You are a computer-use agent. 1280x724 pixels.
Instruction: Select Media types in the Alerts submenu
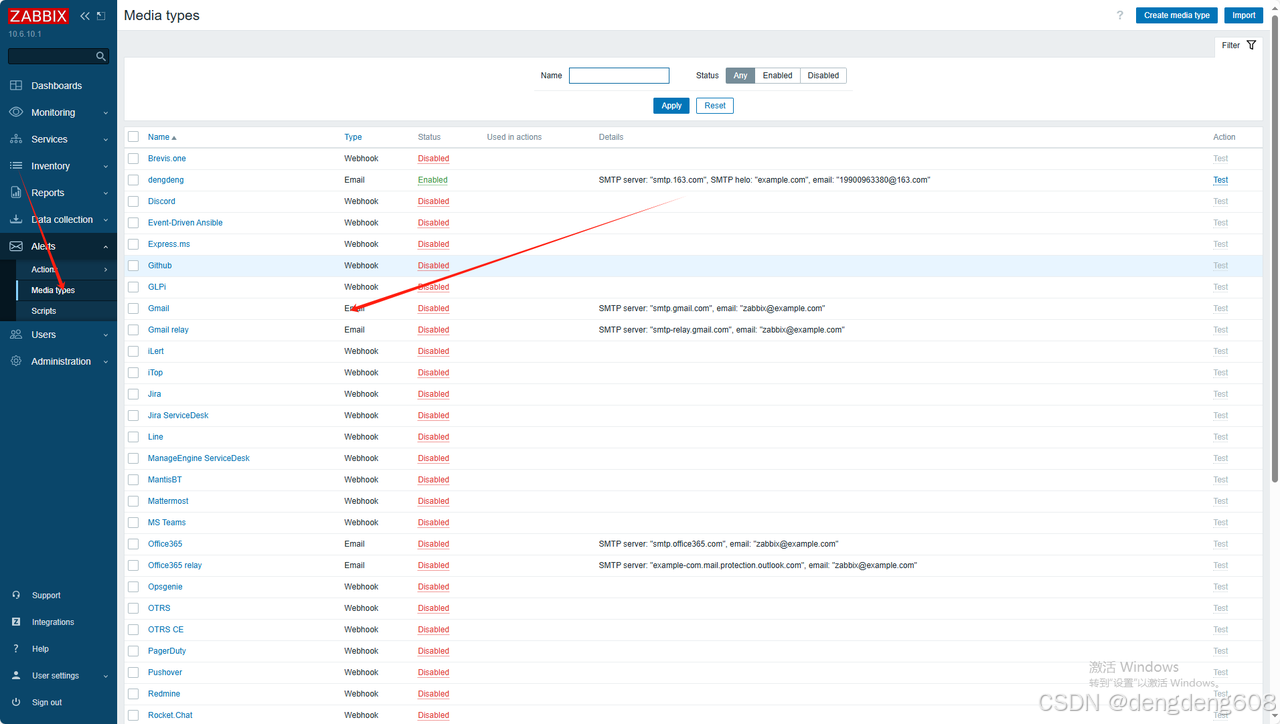click(66, 290)
